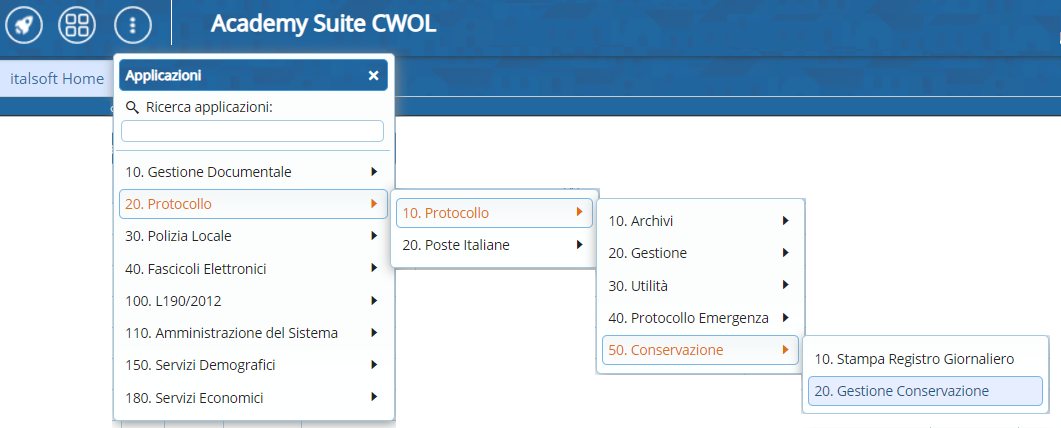Image resolution: width=1061 pixels, height=428 pixels.
Task: Click the three-dot more options icon
Action: [133, 25]
